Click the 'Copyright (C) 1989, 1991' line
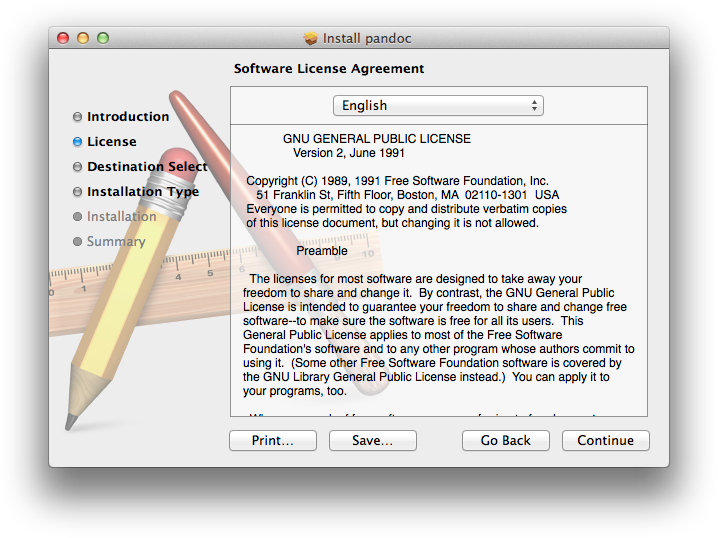The height and width of the screenshot is (538, 718). [x=397, y=181]
